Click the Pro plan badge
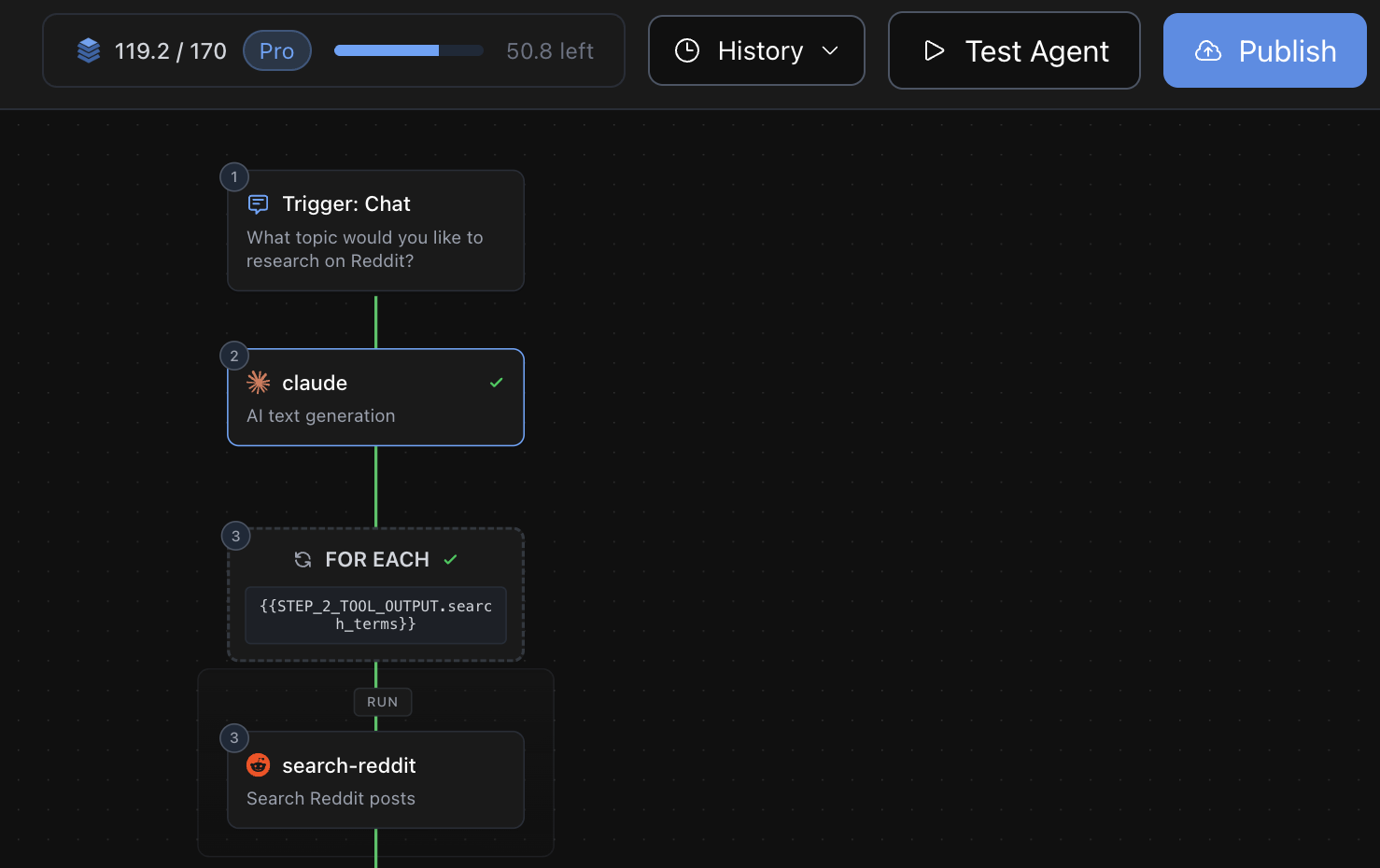This screenshot has height=868, width=1380. [x=276, y=50]
